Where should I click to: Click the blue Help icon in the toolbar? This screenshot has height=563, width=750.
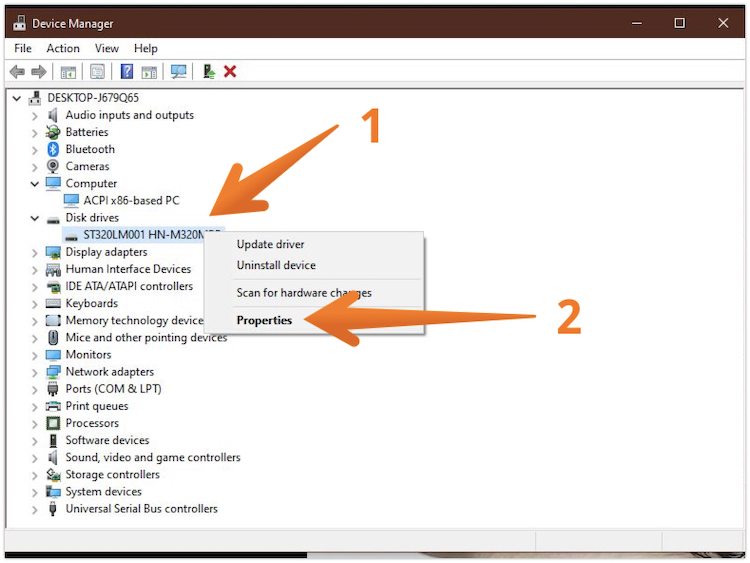127,72
